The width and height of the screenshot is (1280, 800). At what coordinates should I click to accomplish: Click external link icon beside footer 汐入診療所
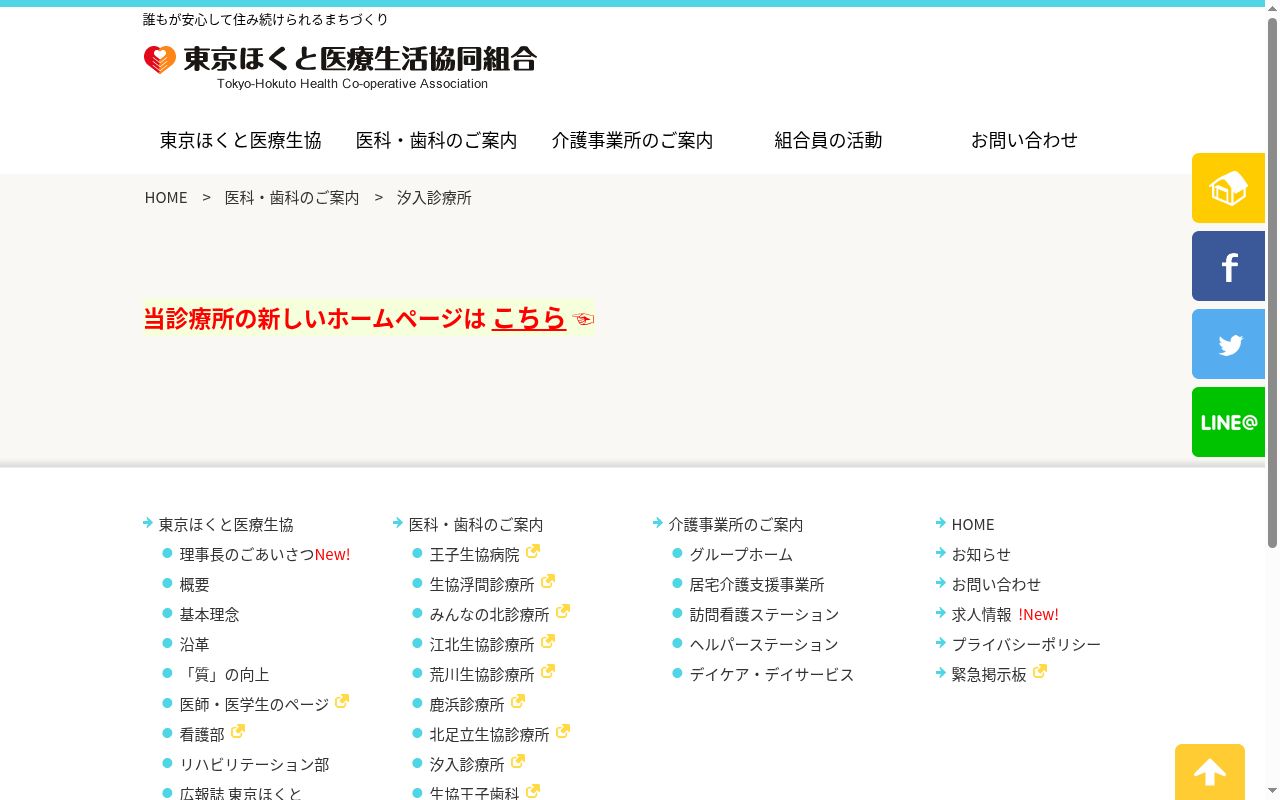tap(518, 761)
